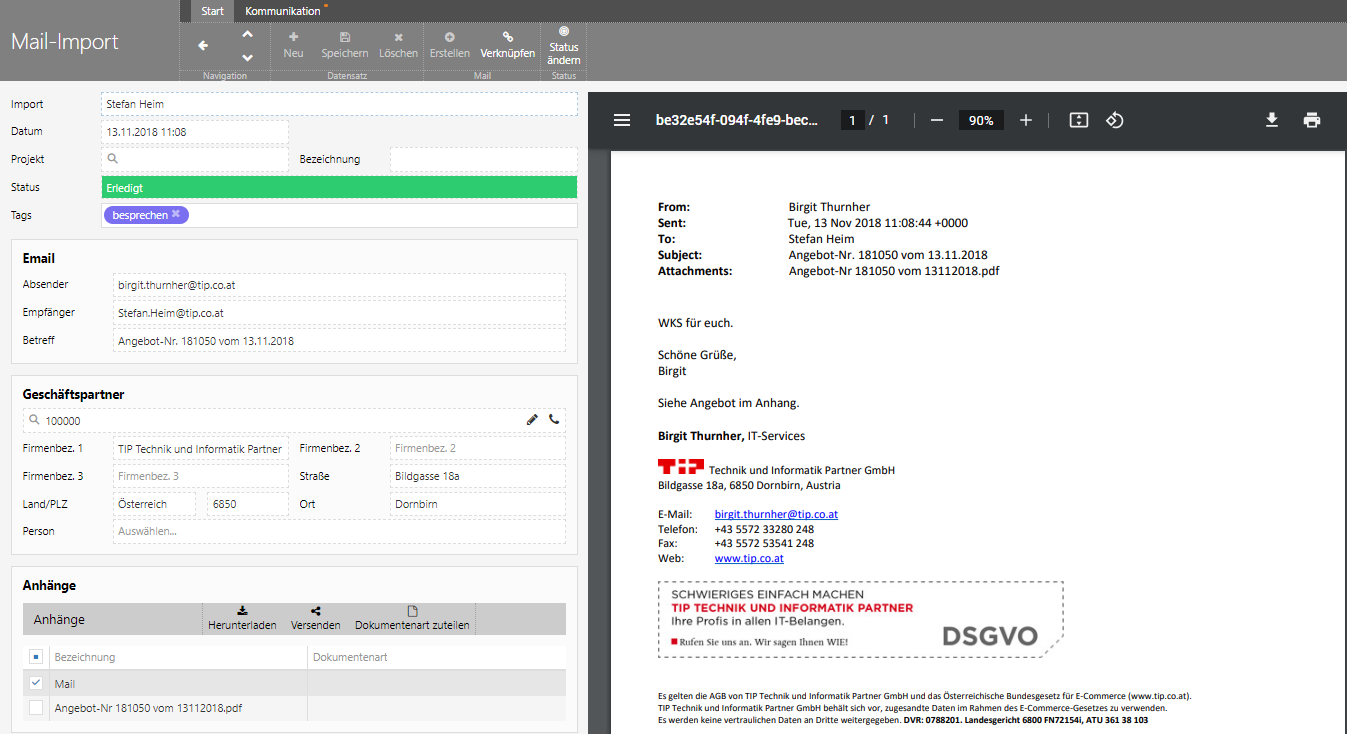This screenshot has height=734, width=1347.
Task: Create a new record with Neu
Action: point(293,45)
